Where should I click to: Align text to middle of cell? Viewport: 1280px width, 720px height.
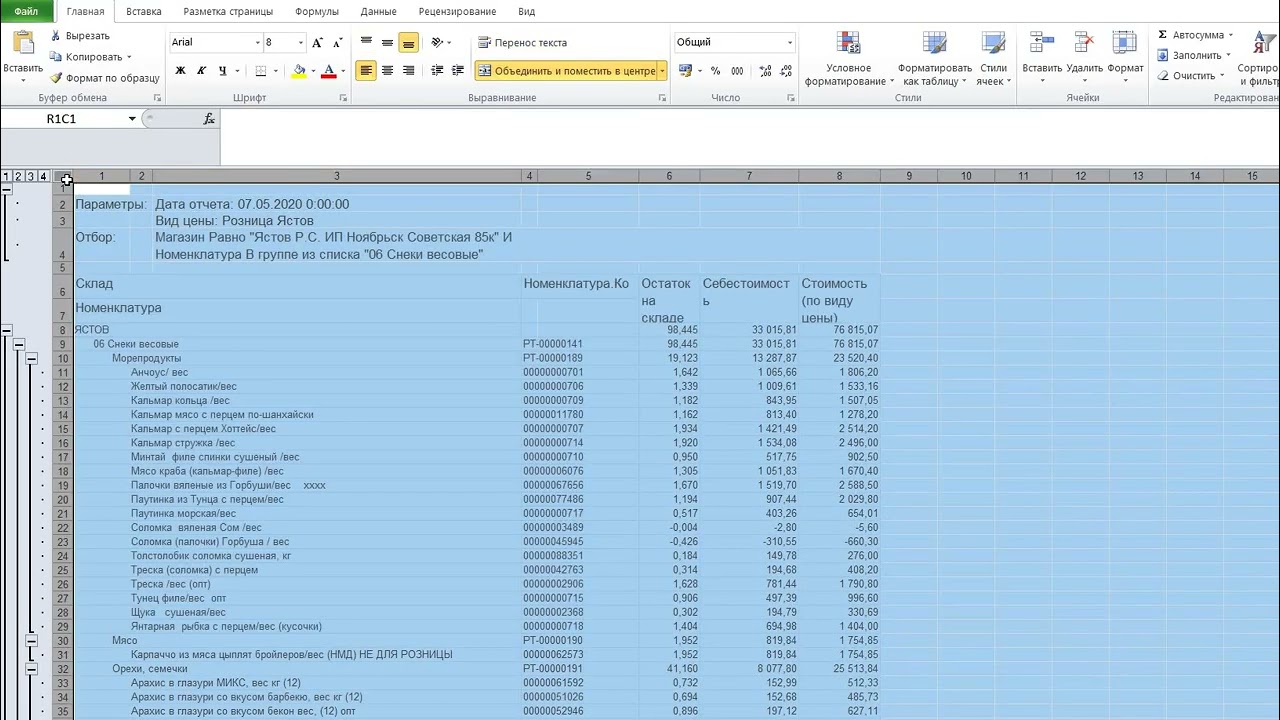(x=387, y=42)
